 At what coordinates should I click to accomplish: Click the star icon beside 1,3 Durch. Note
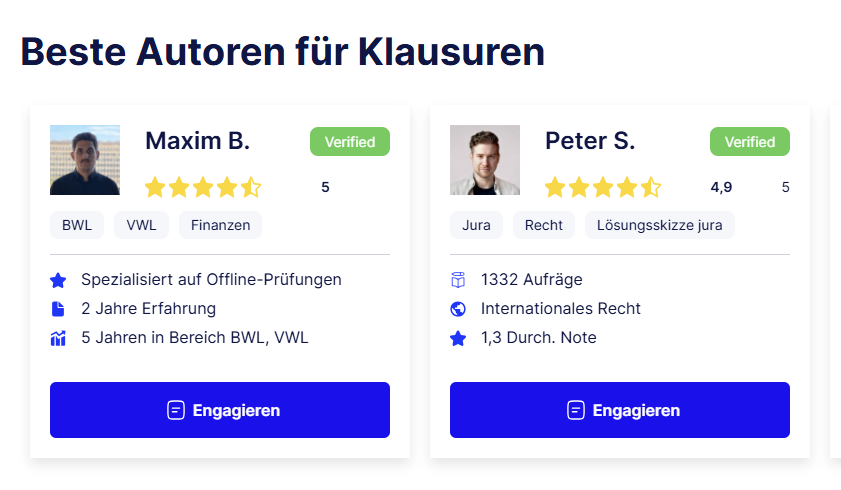point(458,338)
